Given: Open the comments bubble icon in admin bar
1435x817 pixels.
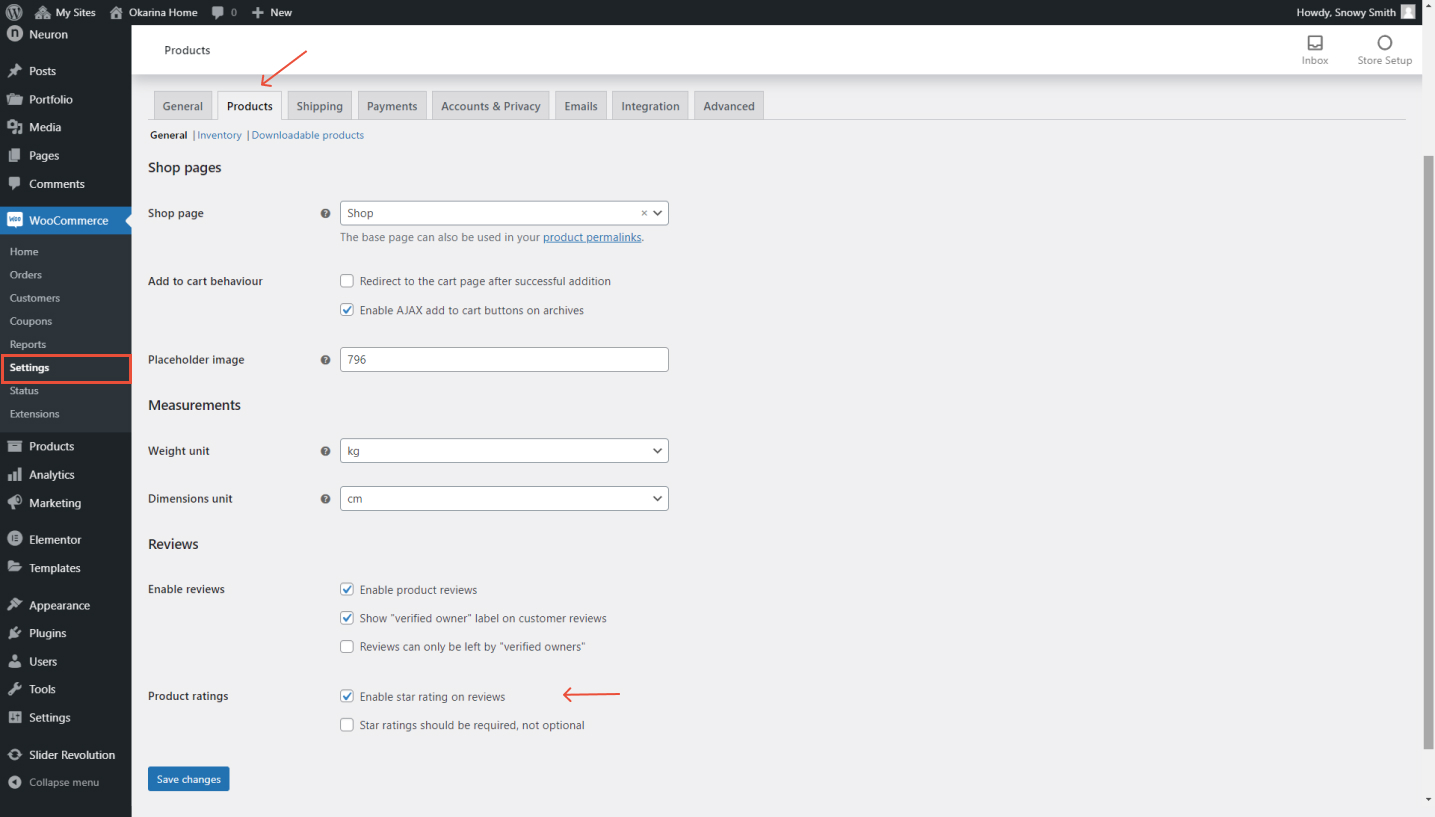Looking at the screenshot, I should [218, 13].
